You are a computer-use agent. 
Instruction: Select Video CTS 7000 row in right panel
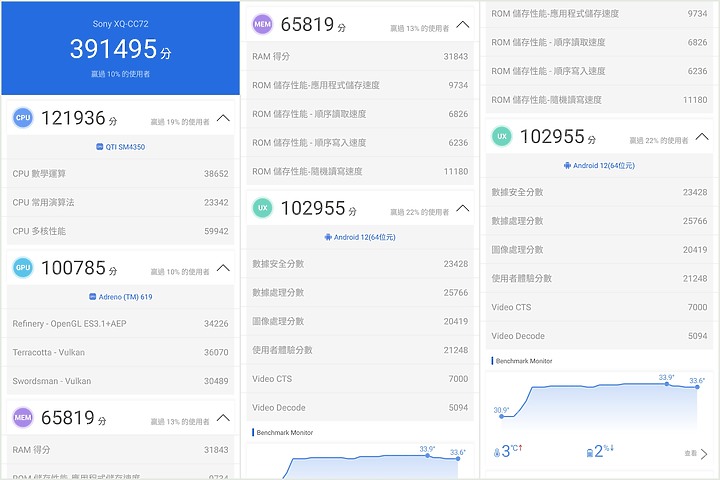pyautogui.click(x=599, y=307)
